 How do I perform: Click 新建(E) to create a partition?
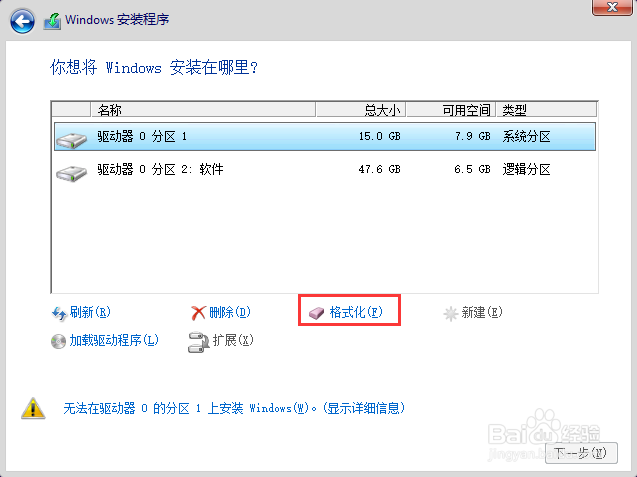(482, 312)
